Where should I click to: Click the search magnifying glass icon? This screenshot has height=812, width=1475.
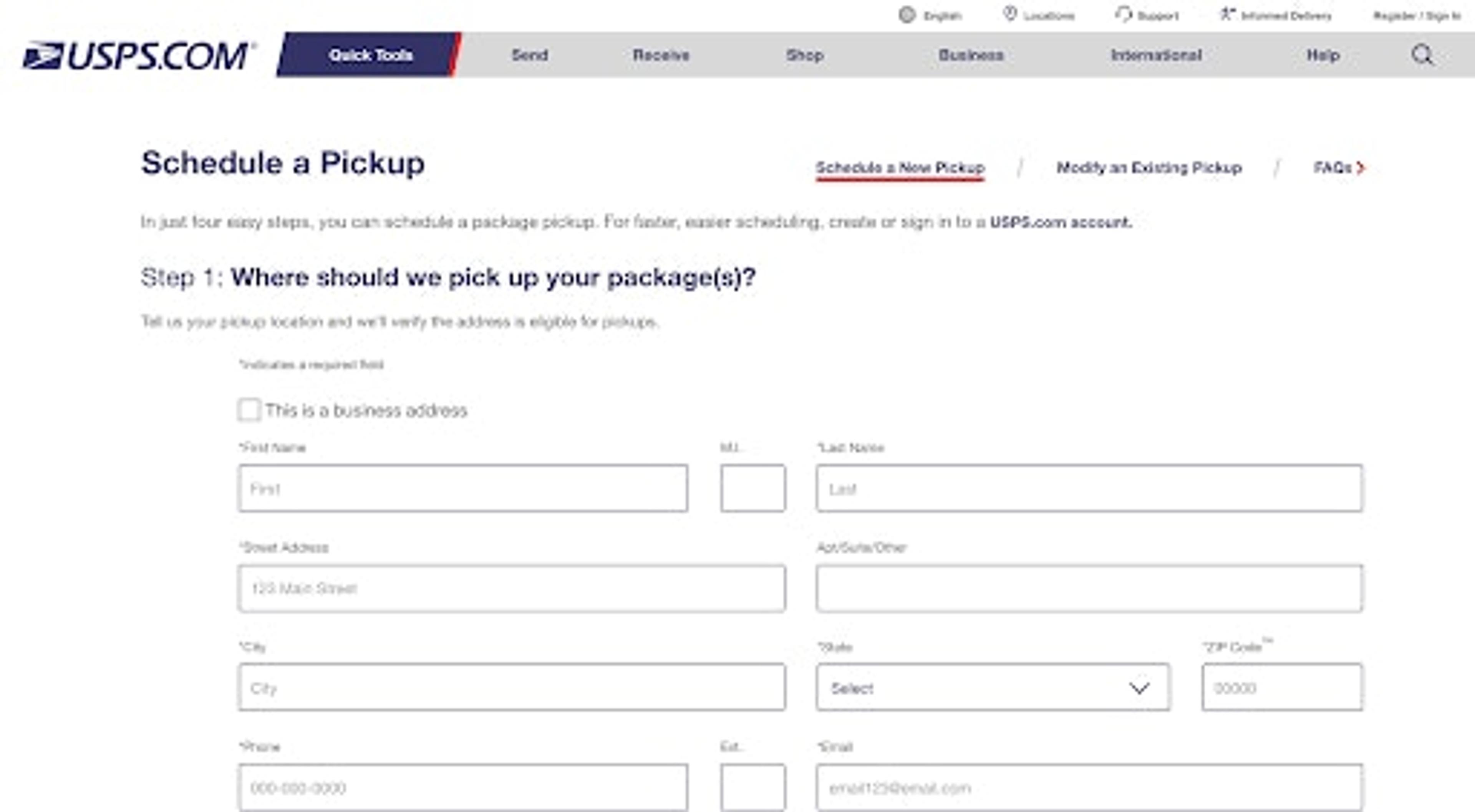(x=1422, y=55)
